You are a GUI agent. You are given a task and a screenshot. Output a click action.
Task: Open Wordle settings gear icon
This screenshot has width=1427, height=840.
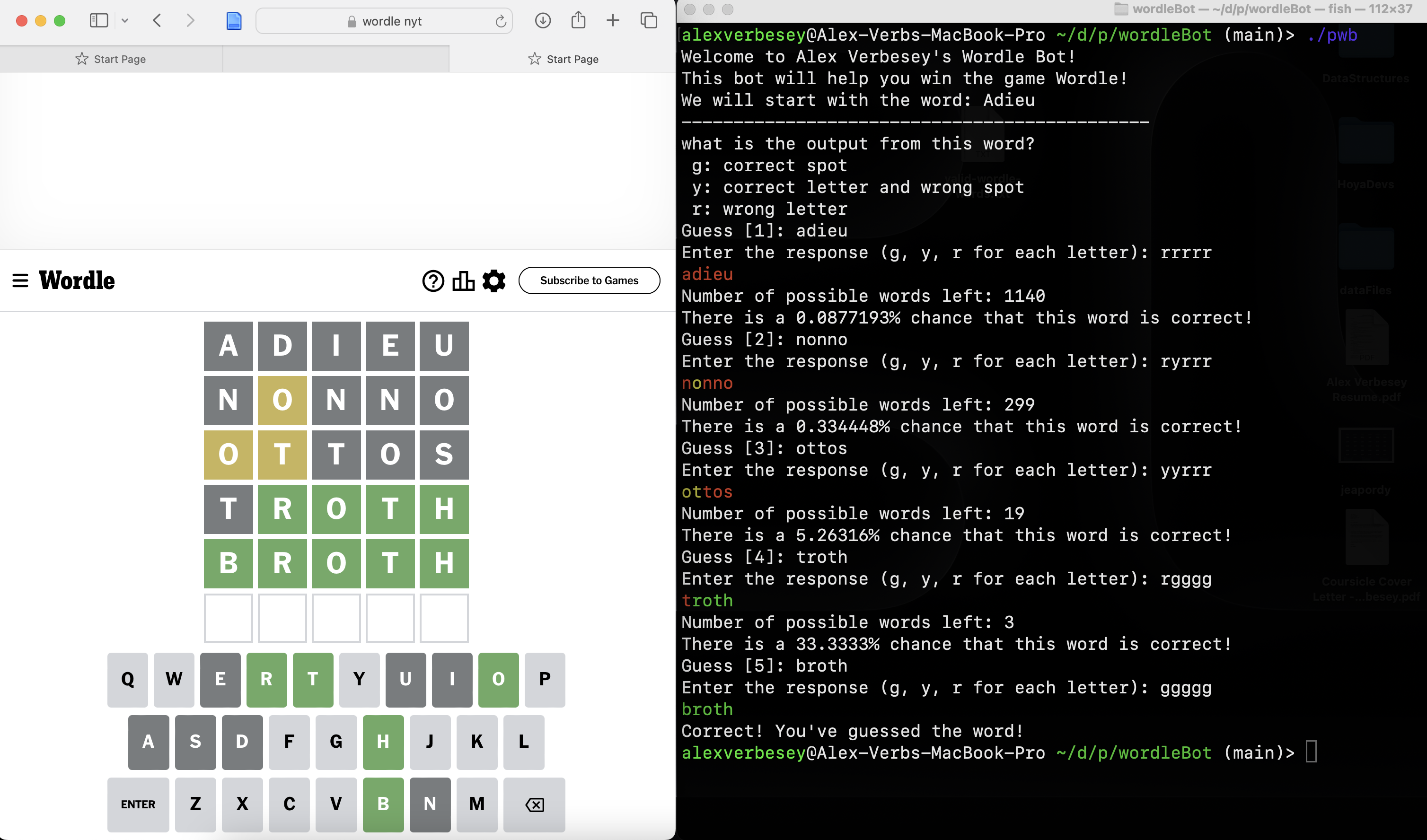494,281
